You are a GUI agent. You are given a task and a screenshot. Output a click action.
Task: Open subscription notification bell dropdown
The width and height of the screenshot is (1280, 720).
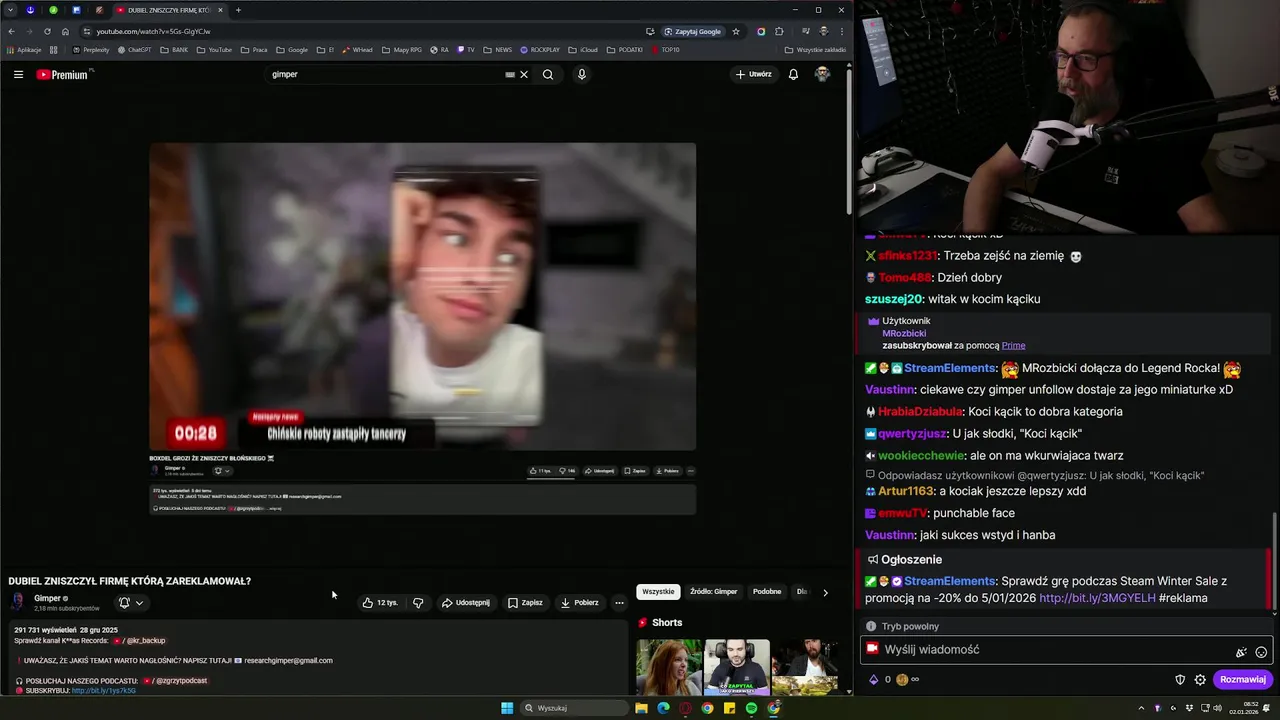click(x=131, y=602)
